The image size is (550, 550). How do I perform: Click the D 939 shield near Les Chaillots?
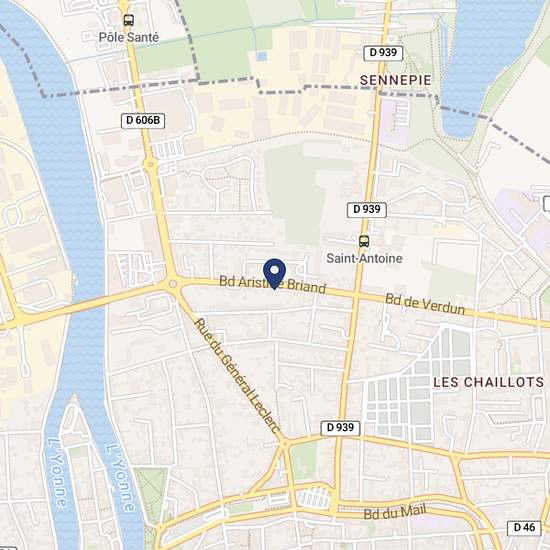(x=340, y=428)
